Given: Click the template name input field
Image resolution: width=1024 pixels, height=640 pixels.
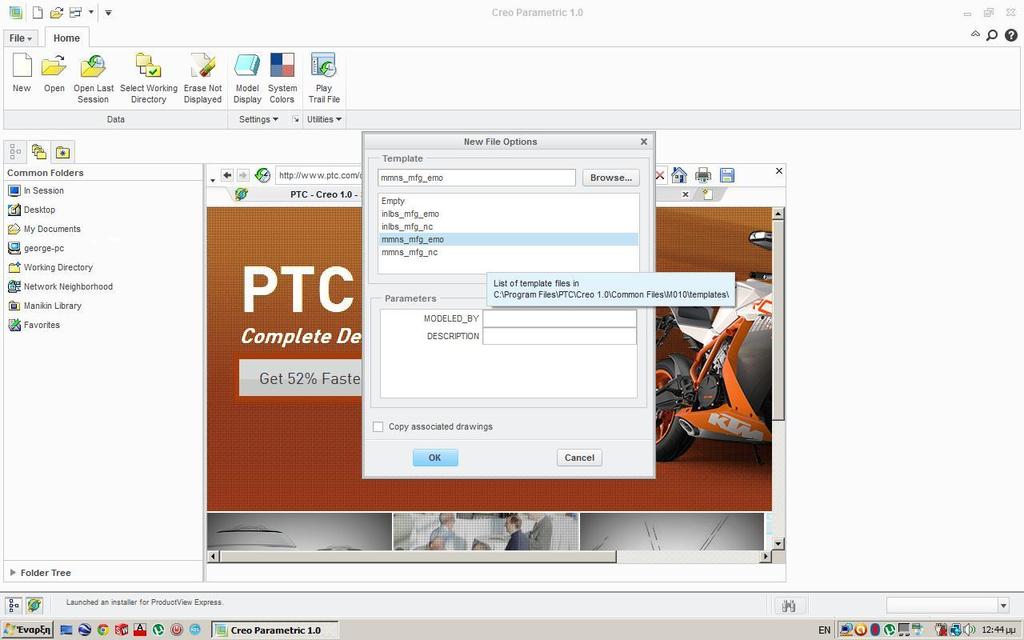Looking at the screenshot, I should click(x=477, y=178).
